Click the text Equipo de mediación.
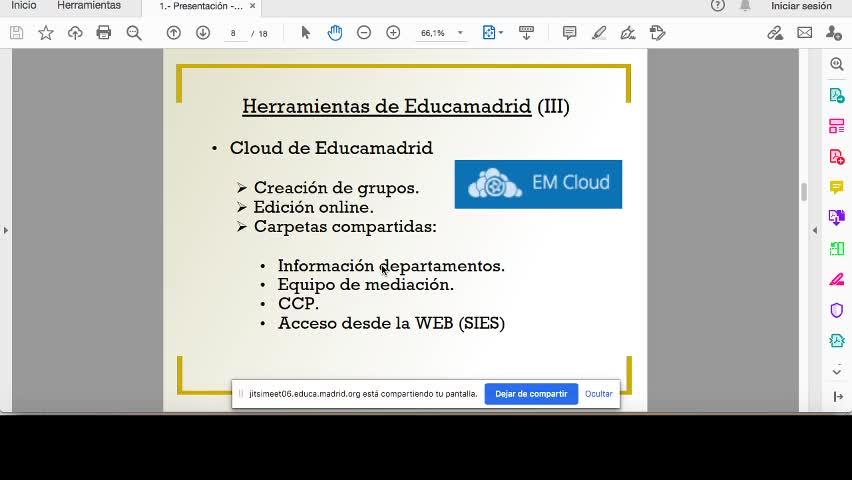 tap(365, 285)
